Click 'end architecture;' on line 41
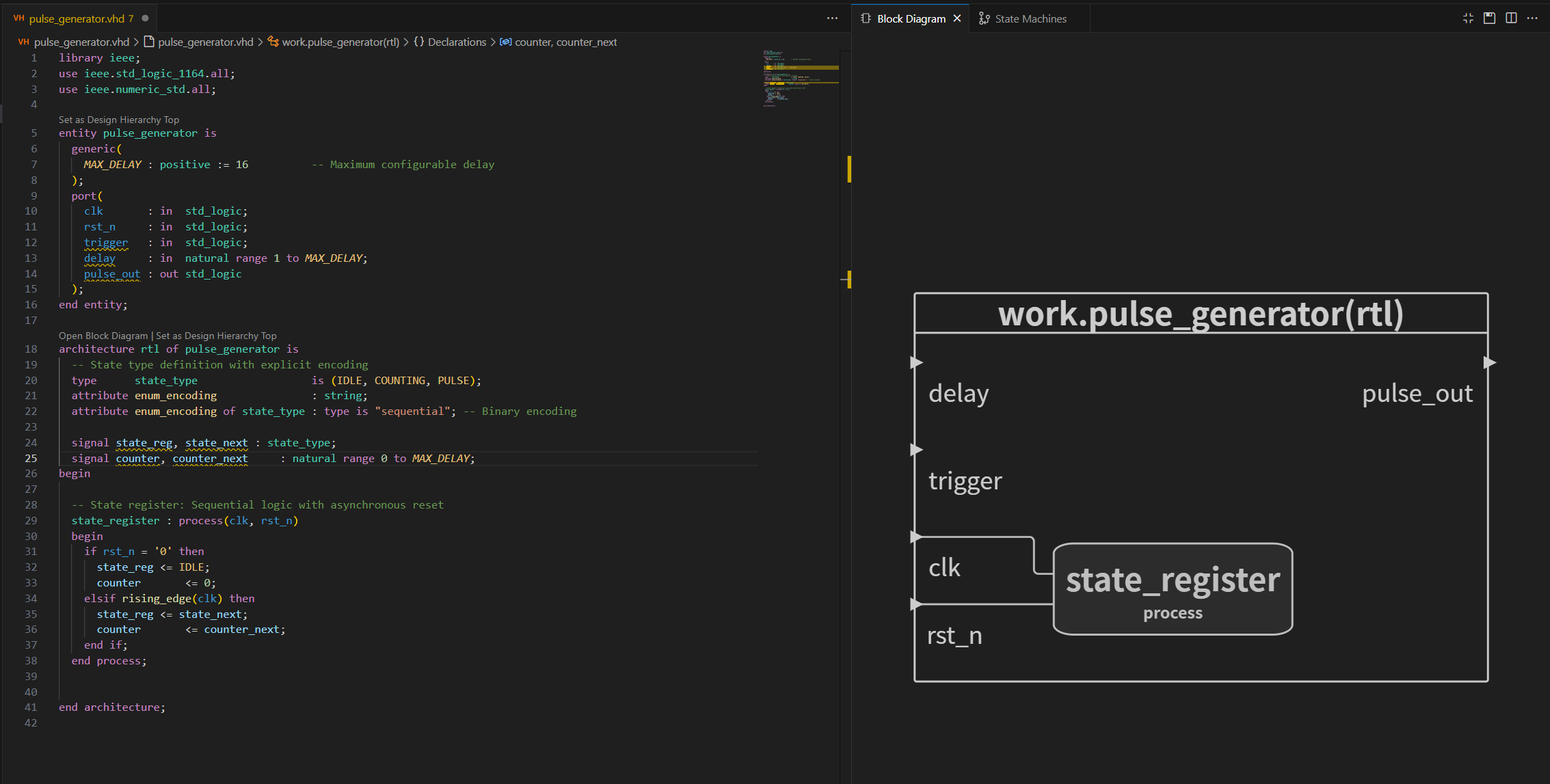This screenshot has width=1550, height=784. tap(112, 707)
